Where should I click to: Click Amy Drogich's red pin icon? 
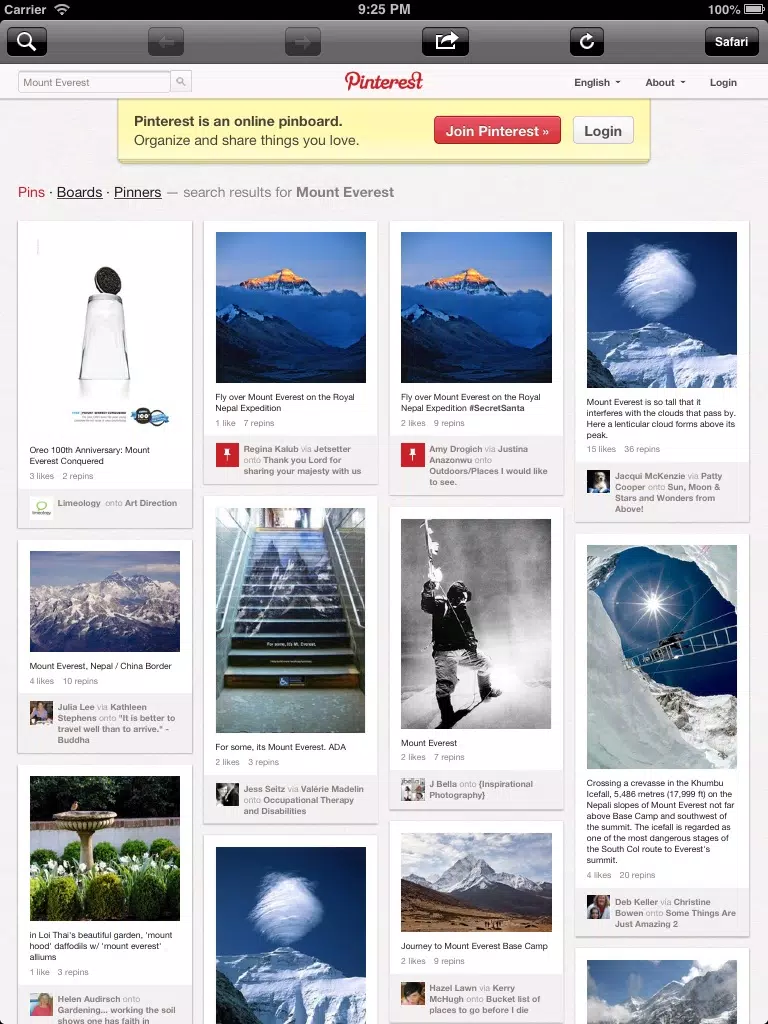[413, 455]
